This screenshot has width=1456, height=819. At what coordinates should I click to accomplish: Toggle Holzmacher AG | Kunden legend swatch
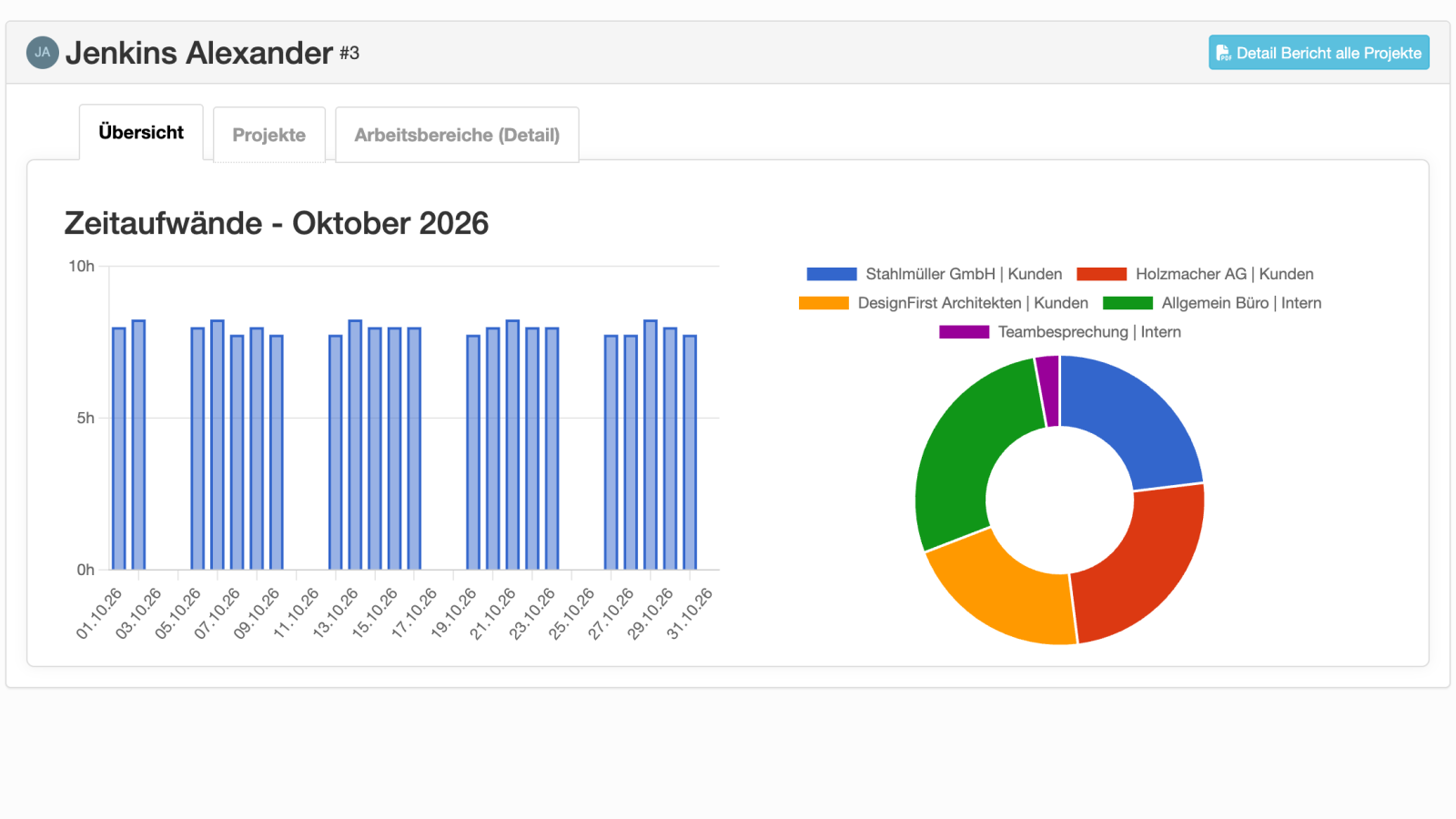pyautogui.click(x=1102, y=274)
